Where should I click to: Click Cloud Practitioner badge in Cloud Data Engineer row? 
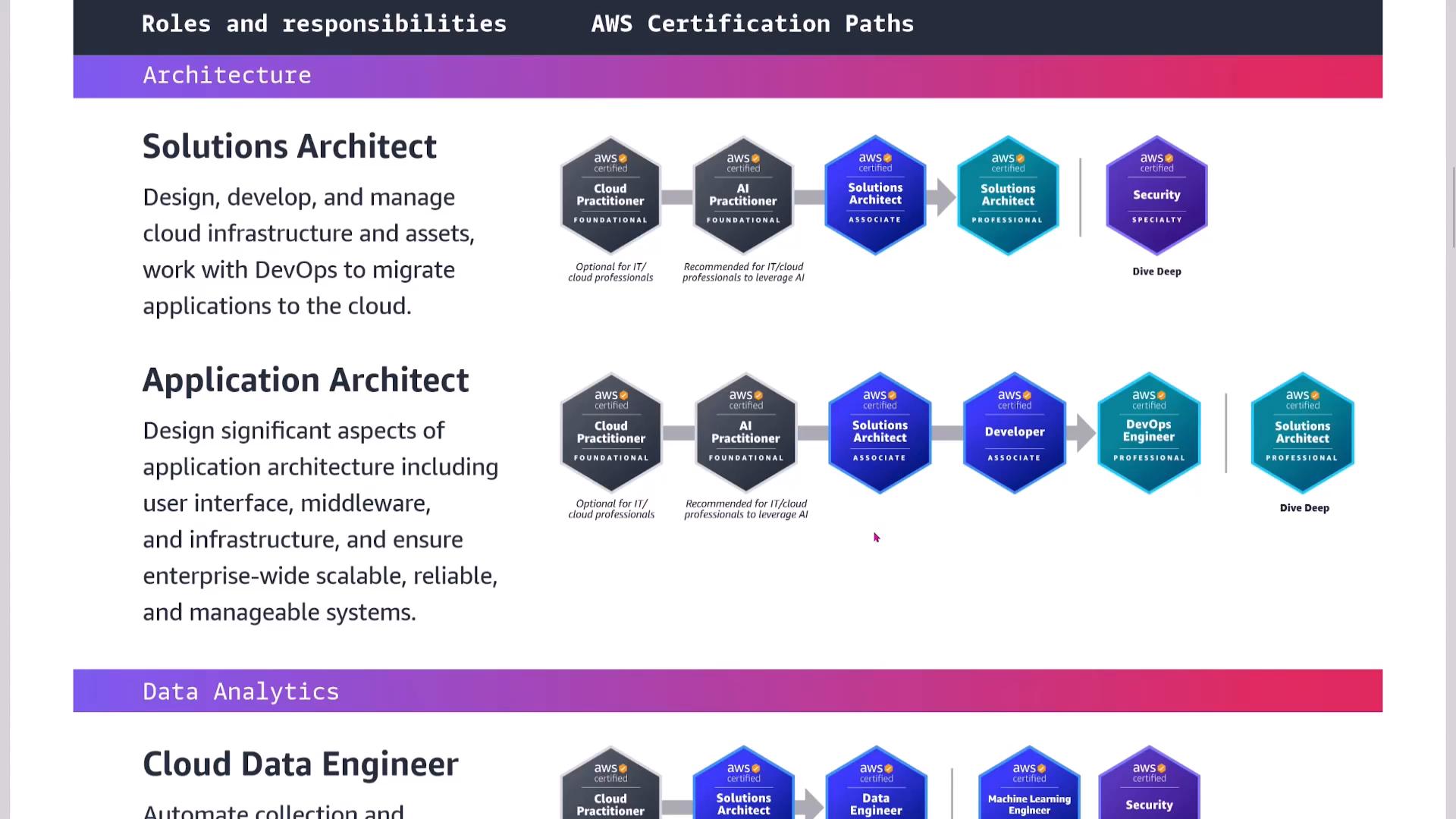[x=610, y=783]
